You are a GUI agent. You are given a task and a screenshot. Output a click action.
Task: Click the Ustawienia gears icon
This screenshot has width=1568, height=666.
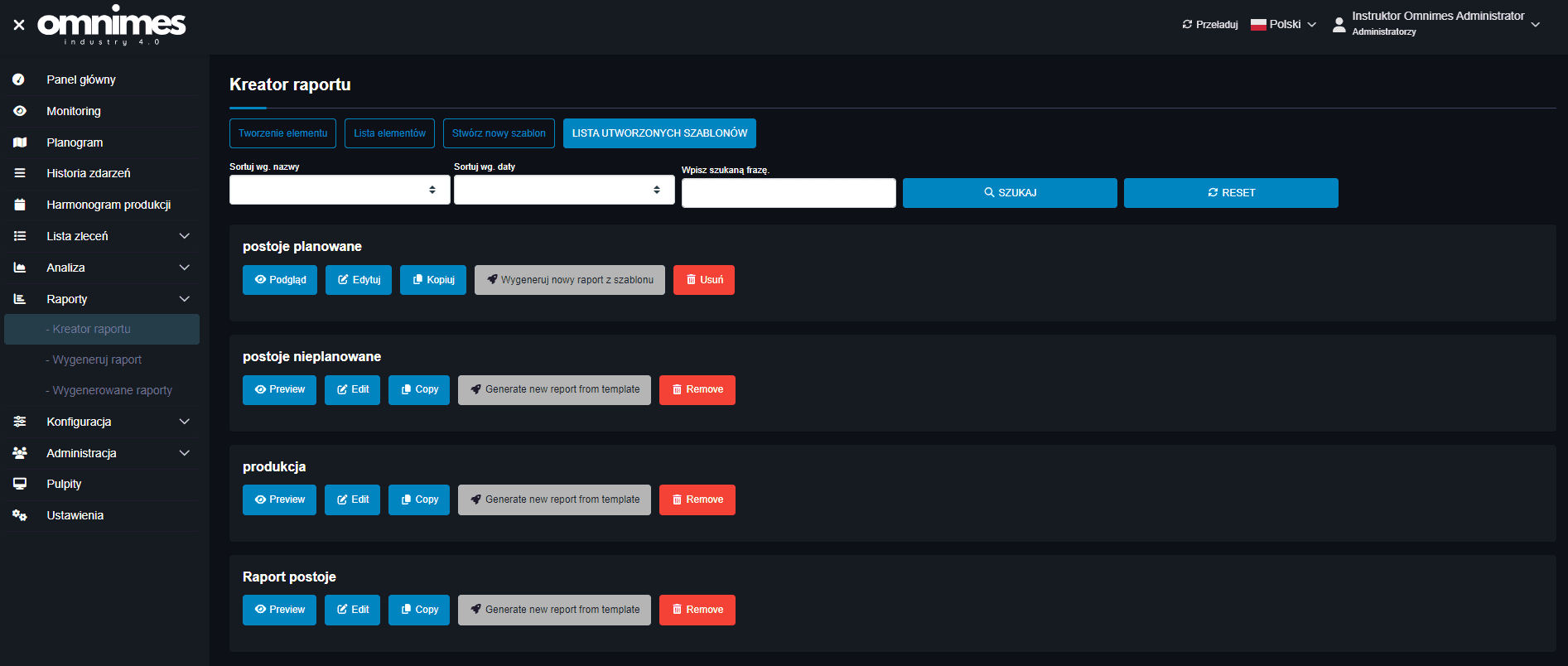point(20,515)
